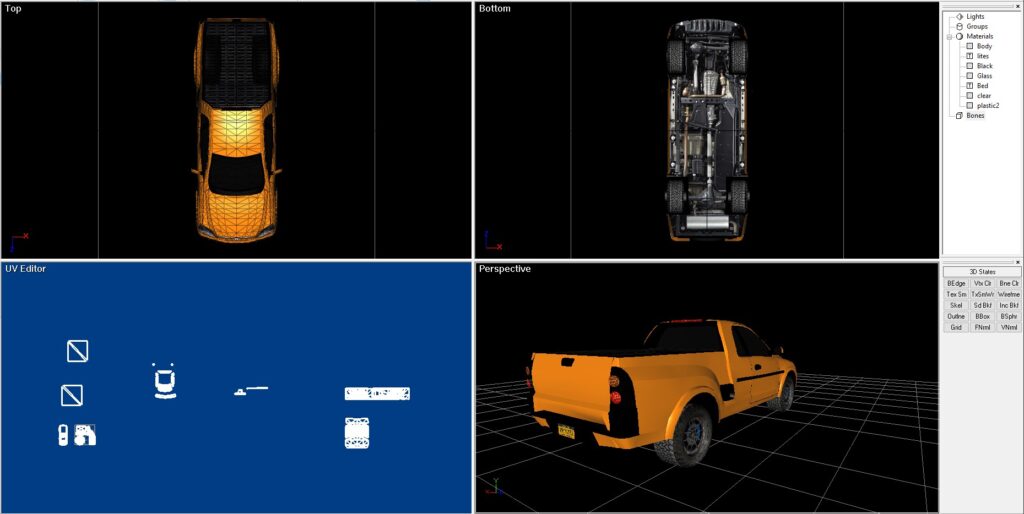Toggle the VNml vertex normals button

pos(1008,327)
